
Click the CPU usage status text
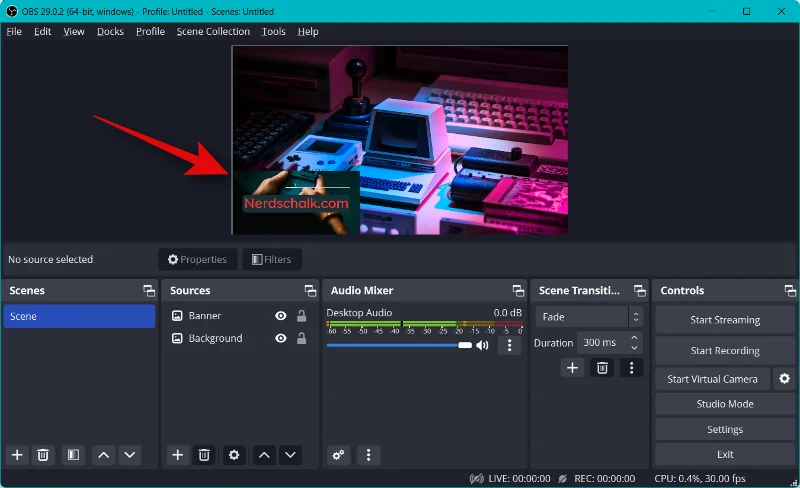[x=699, y=479]
